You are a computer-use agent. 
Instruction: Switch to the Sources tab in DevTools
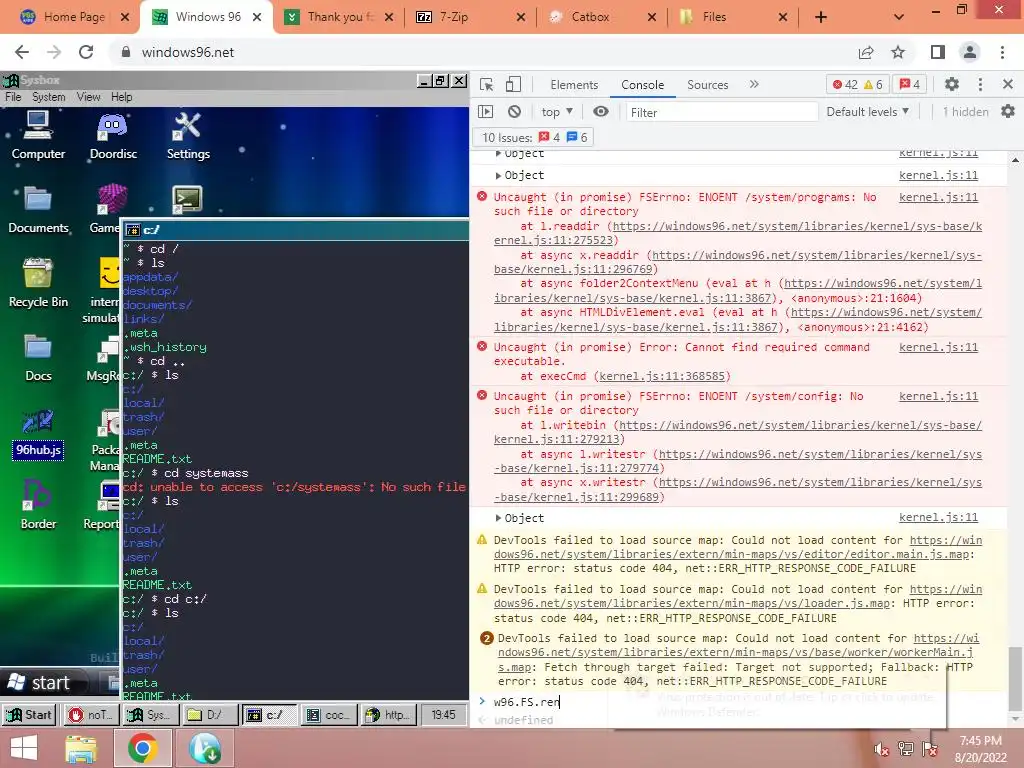click(x=707, y=85)
